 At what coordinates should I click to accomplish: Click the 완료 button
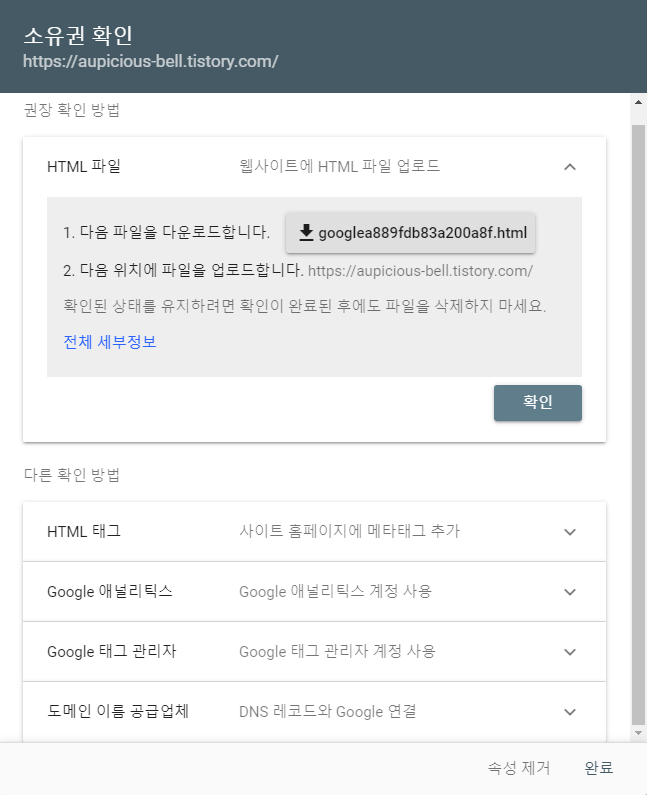pyautogui.click(x=599, y=768)
